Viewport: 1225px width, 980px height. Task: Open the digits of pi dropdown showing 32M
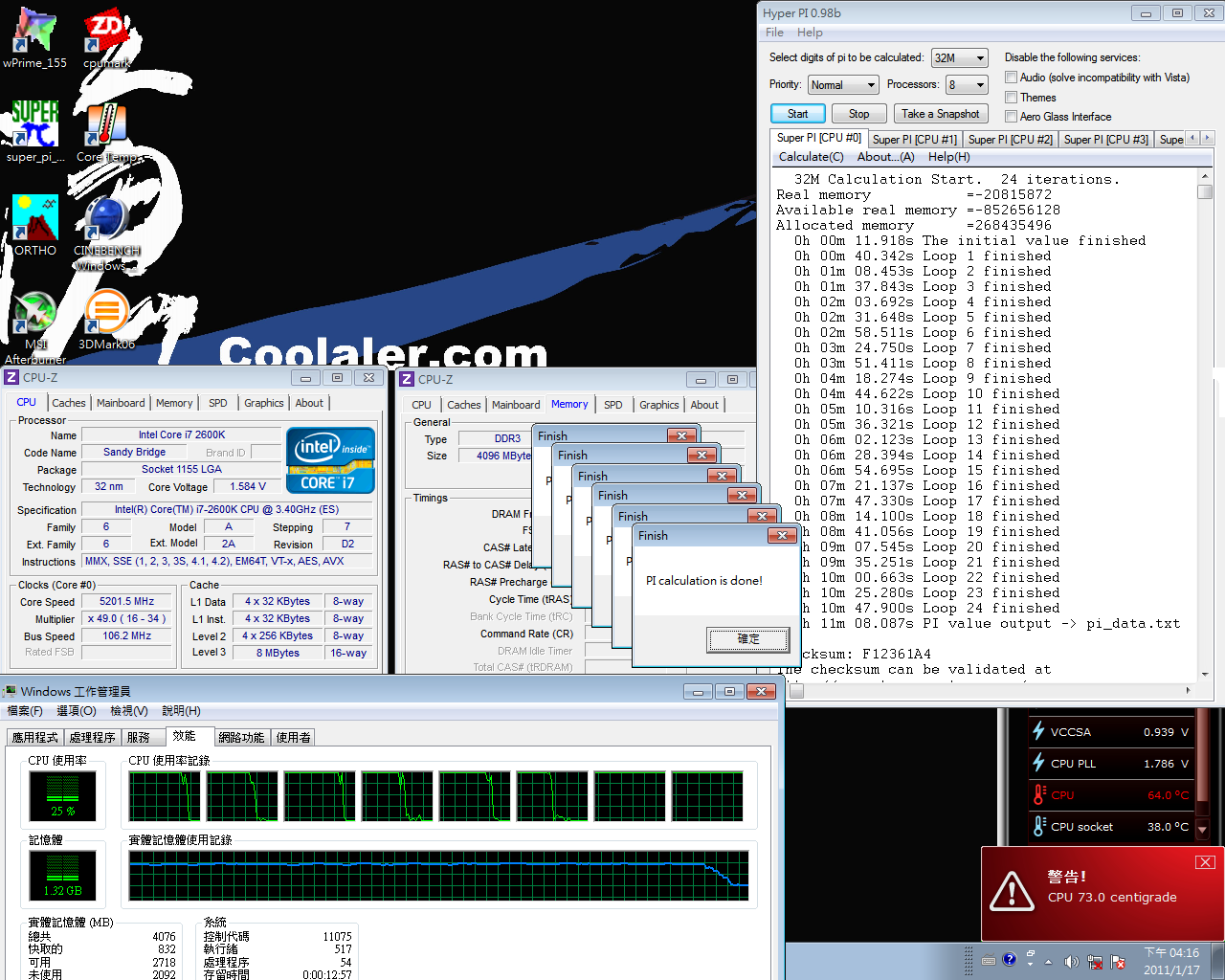pos(959,58)
